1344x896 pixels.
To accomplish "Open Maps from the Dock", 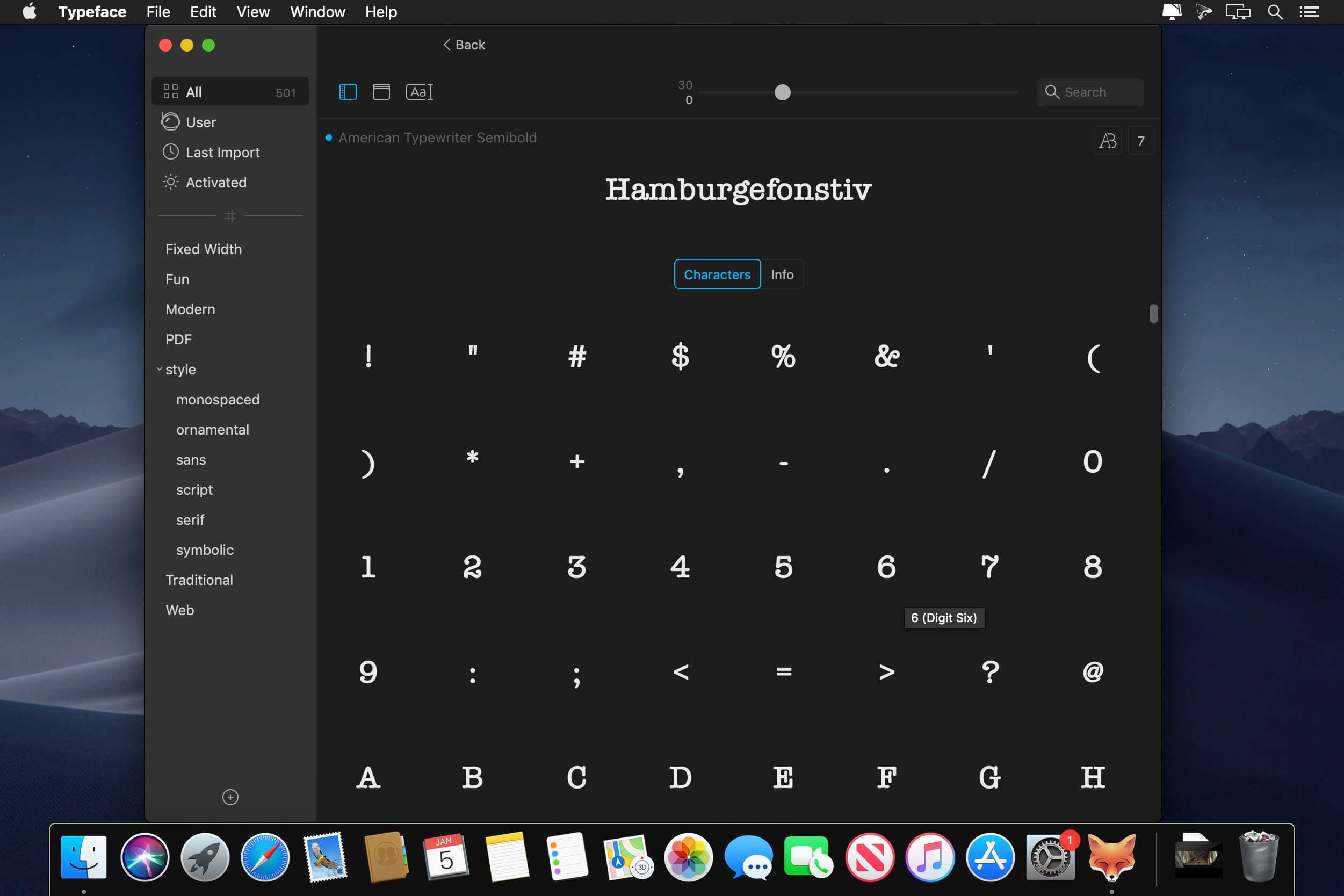I will click(x=628, y=857).
